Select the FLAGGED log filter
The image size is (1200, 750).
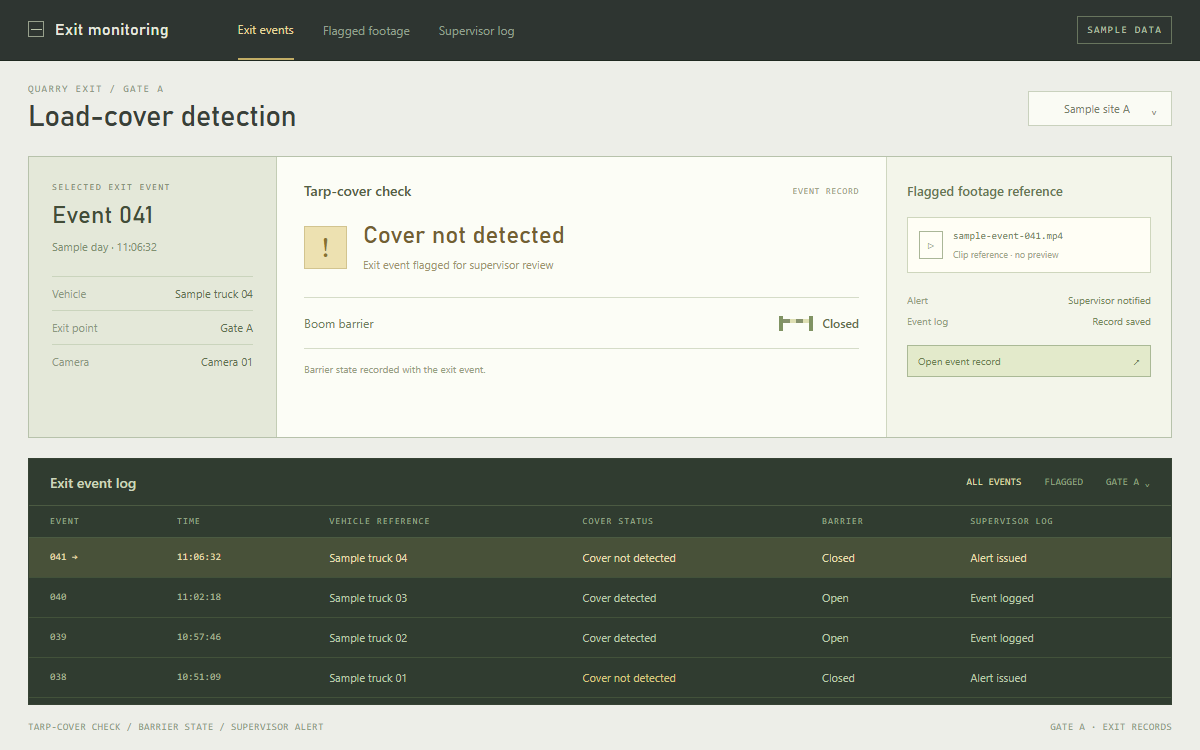(x=1064, y=482)
